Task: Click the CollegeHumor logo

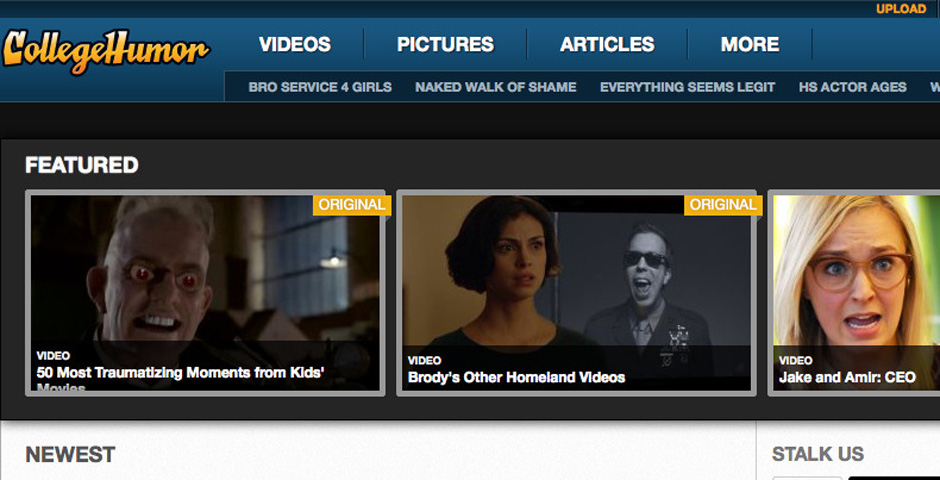Action: [x=106, y=52]
